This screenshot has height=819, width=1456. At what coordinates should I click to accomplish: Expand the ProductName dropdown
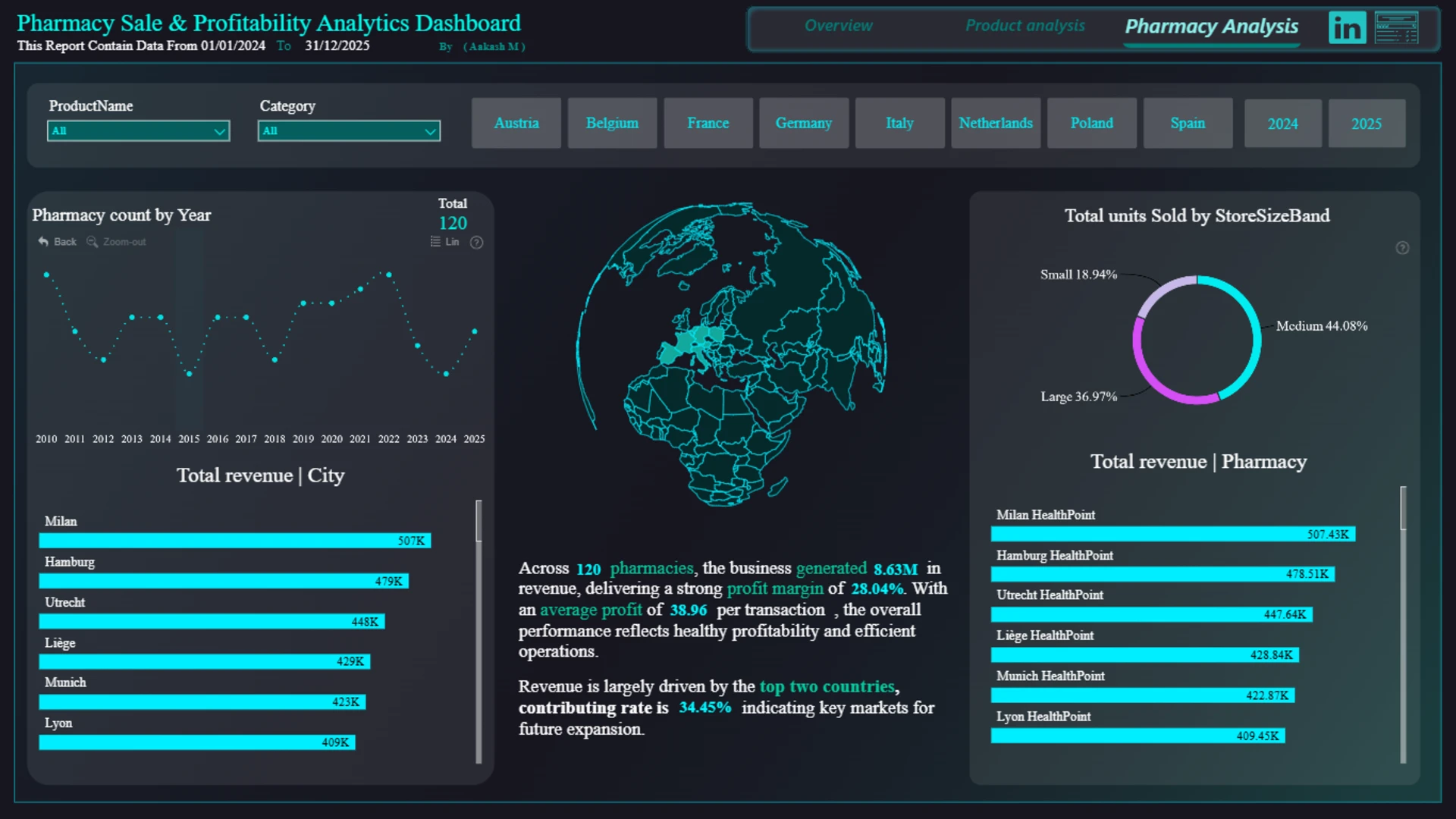pos(138,131)
